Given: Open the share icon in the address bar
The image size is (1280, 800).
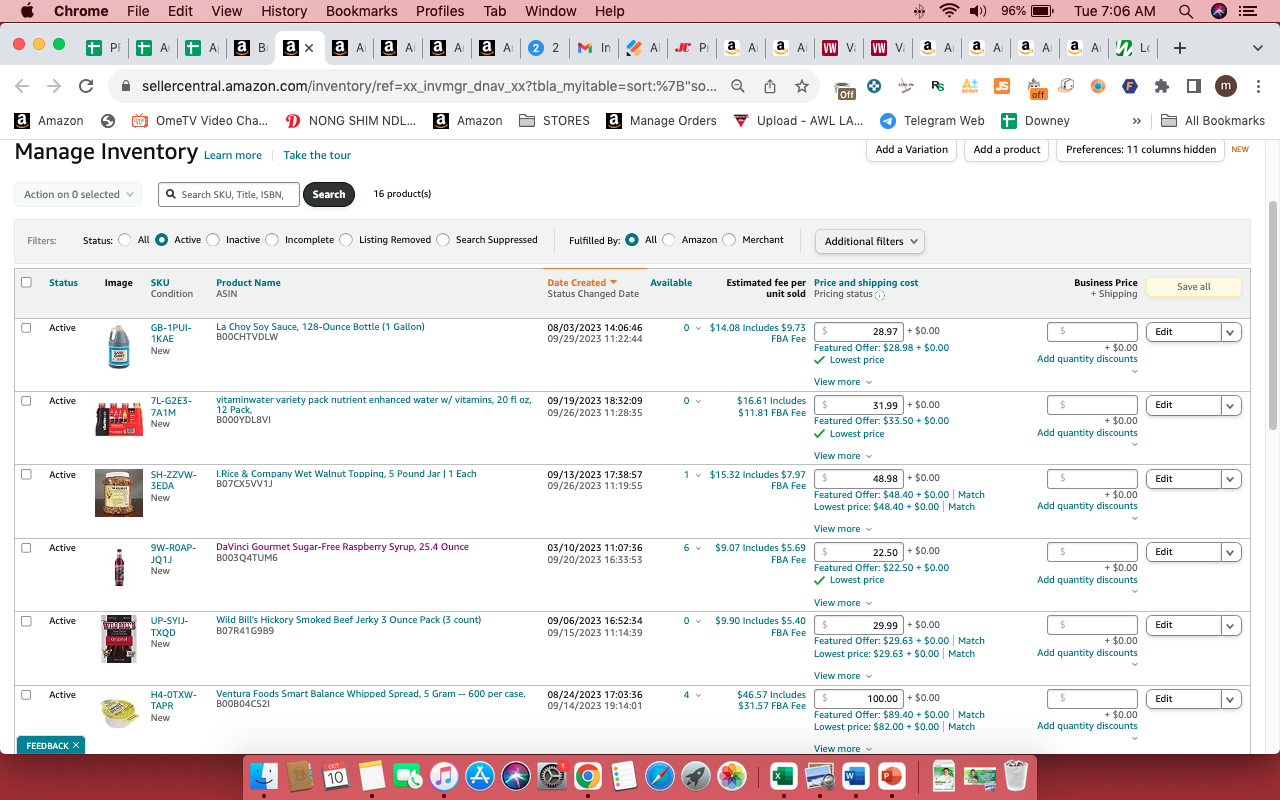Looking at the screenshot, I should [x=770, y=86].
